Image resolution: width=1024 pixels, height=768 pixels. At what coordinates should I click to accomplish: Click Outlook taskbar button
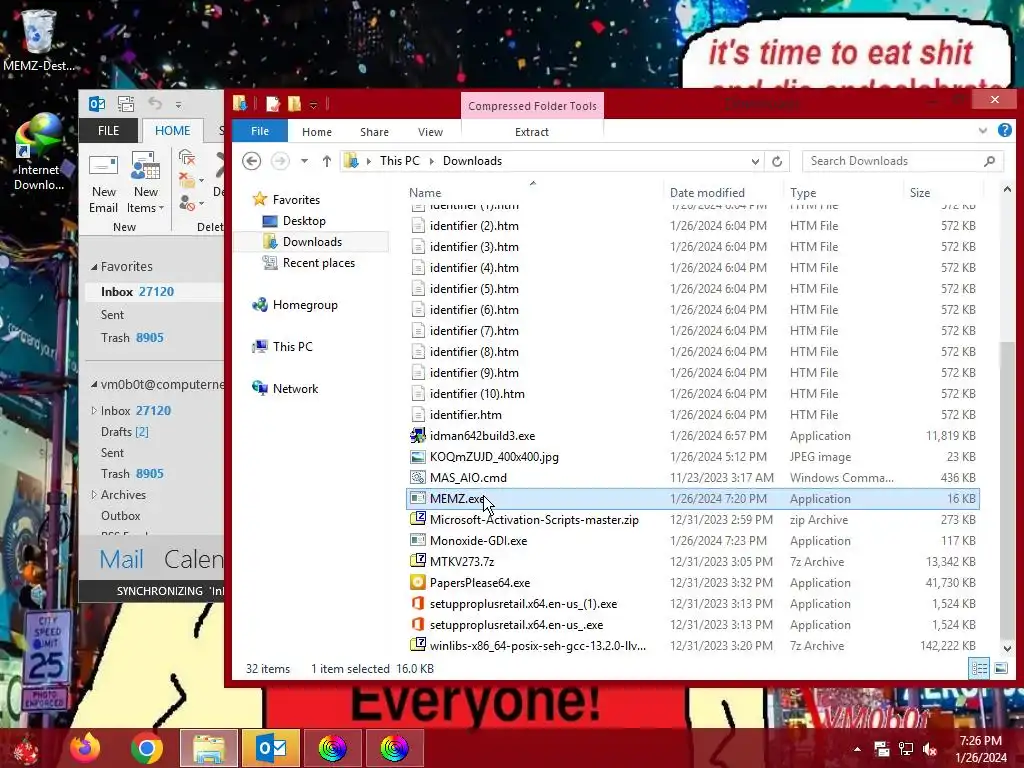[x=270, y=748]
